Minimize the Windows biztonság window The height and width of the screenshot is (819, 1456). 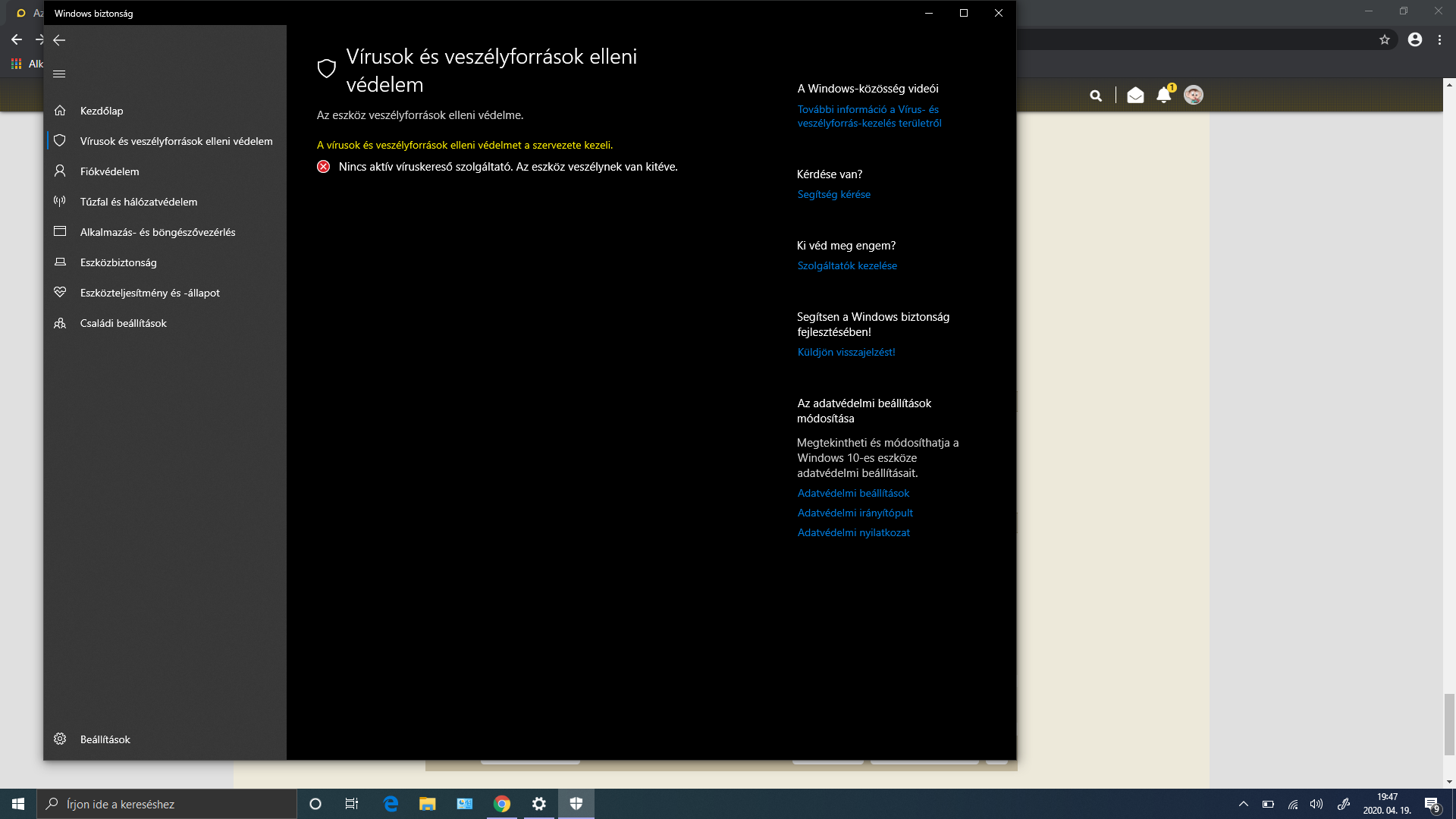[929, 13]
